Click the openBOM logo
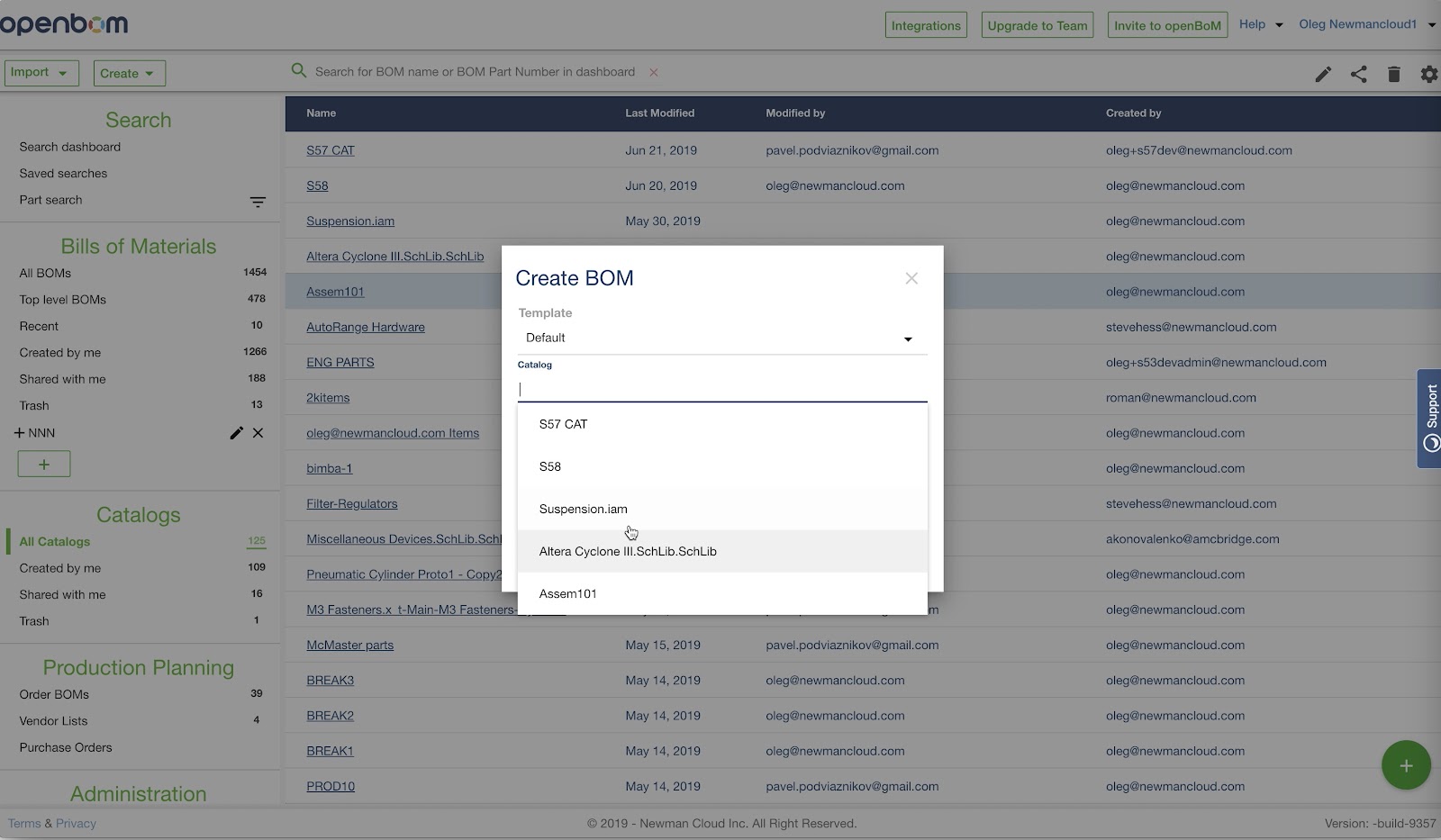1441x840 pixels. (x=64, y=24)
